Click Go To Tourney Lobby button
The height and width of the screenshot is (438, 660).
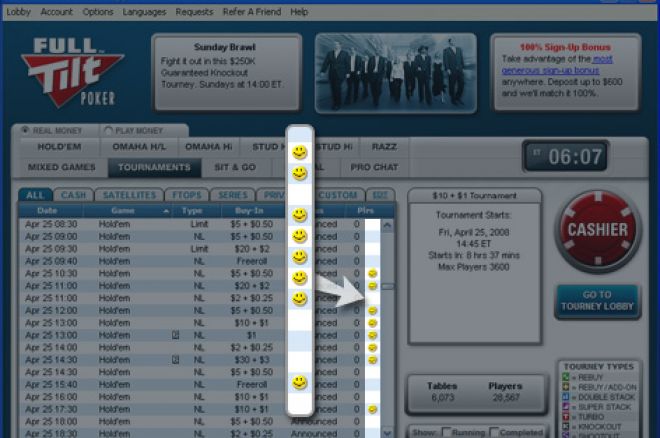coord(597,301)
